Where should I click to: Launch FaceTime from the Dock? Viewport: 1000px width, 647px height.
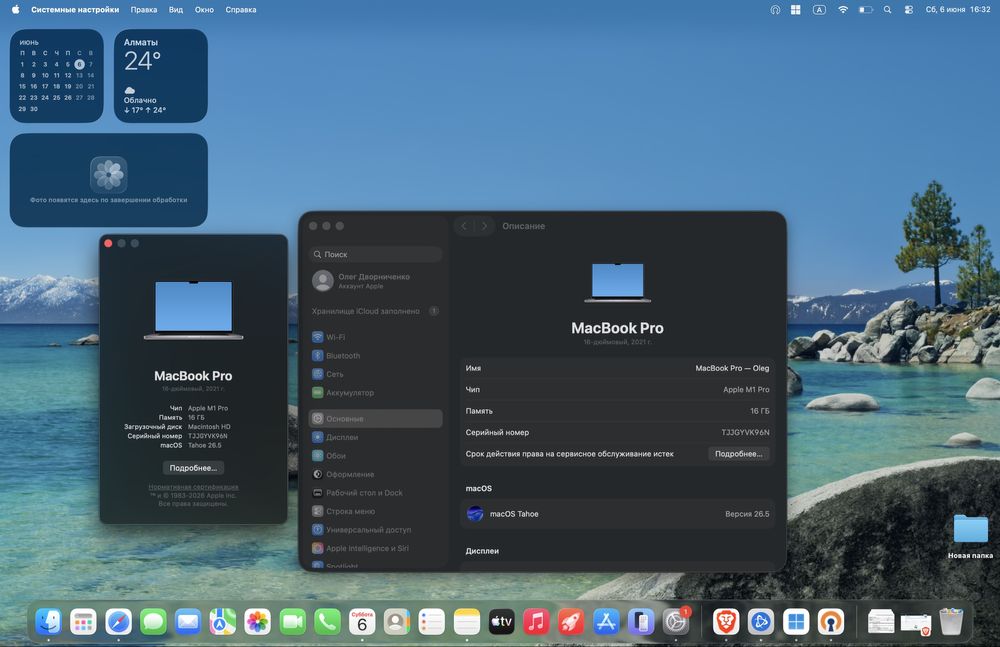(x=293, y=621)
